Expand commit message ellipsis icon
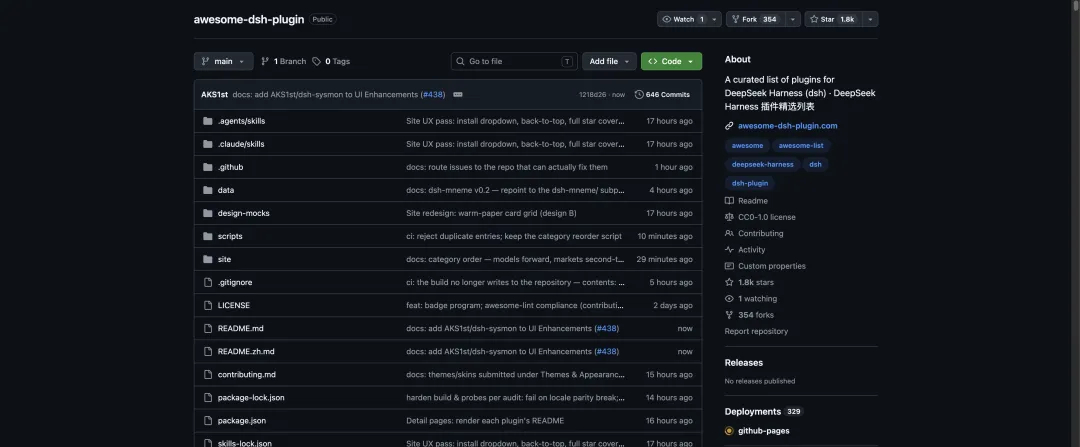1080x447 pixels. (458, 94)
